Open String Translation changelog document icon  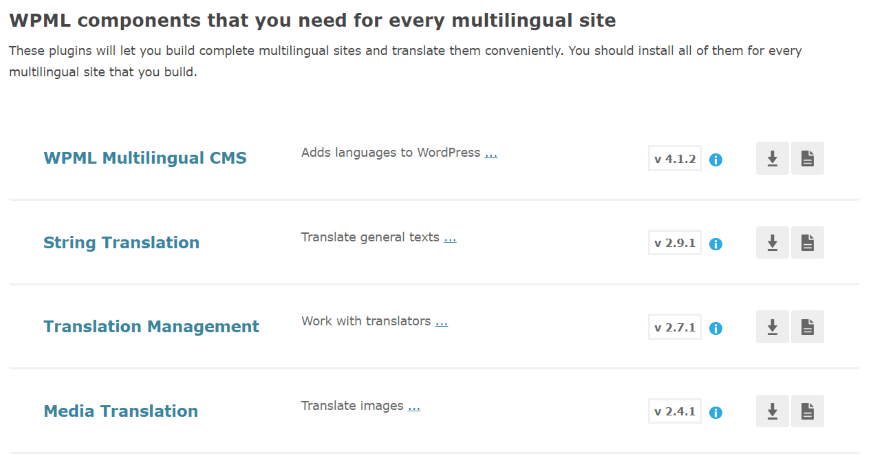click(x=807, y=243)
